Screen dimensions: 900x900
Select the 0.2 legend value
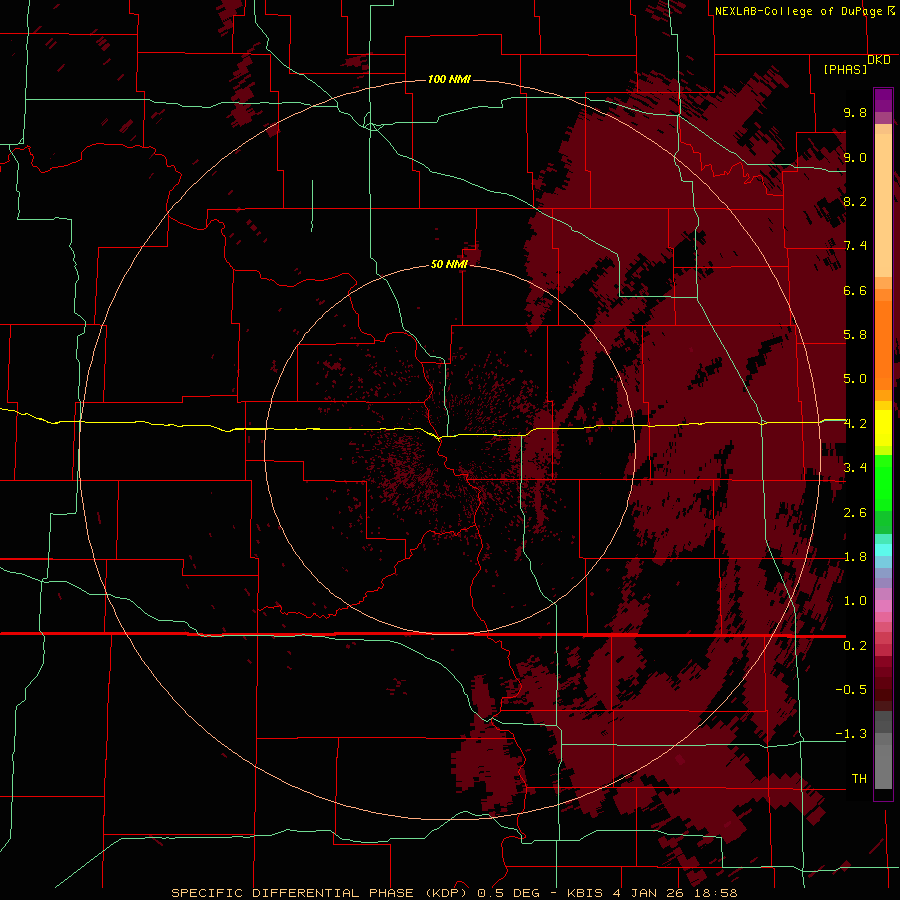tap(855, 646)
